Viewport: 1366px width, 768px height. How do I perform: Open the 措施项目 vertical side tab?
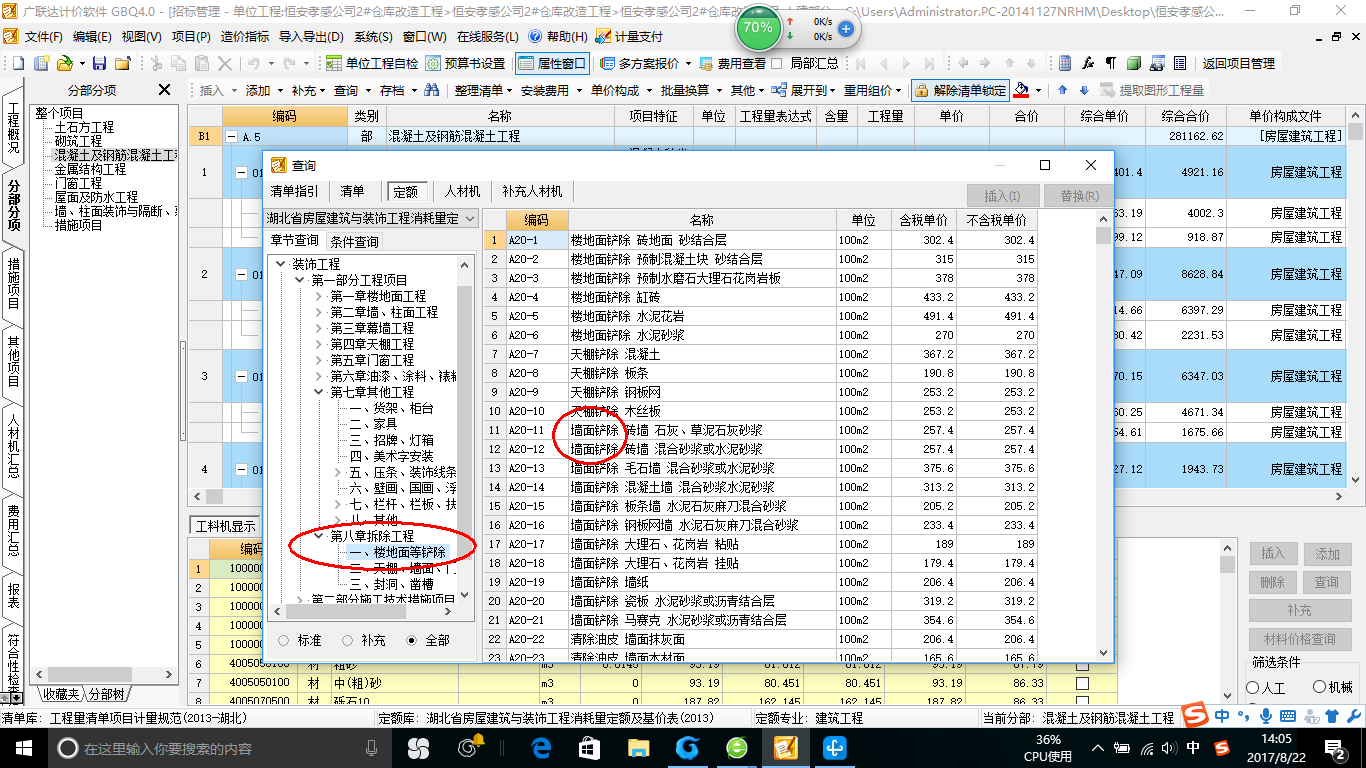(14, 283)
